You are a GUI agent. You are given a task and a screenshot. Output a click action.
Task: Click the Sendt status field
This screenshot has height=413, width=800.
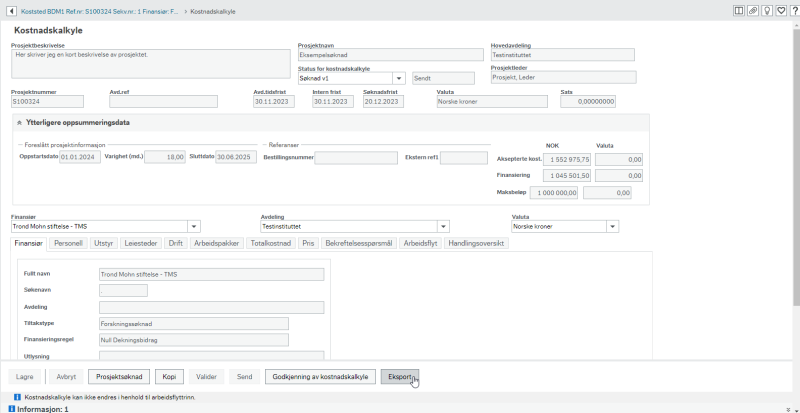click(x=443, y=78)
